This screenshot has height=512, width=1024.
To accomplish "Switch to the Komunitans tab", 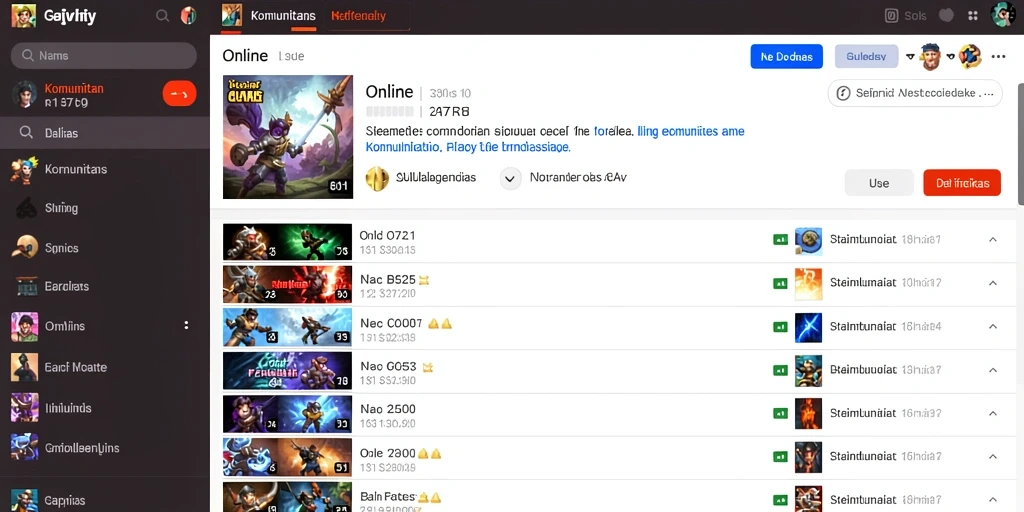I will [283, 16].
